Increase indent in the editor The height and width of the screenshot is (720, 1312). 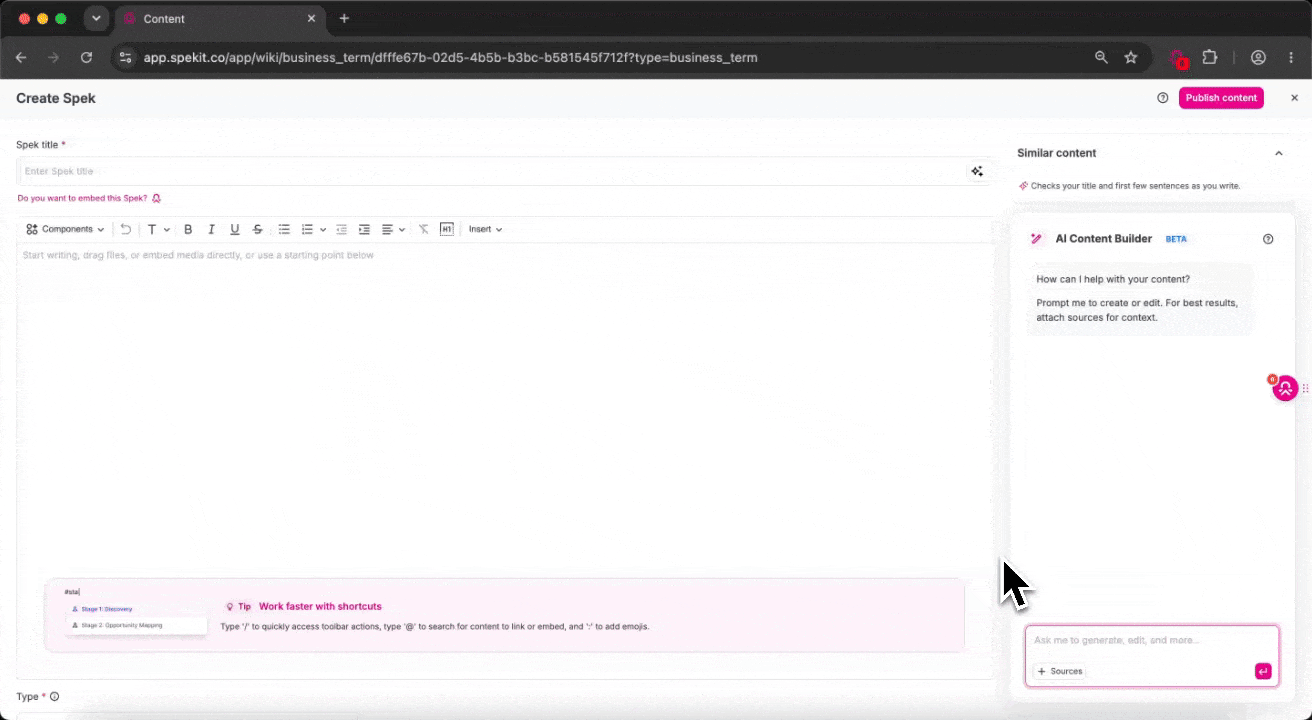point(364,229)
